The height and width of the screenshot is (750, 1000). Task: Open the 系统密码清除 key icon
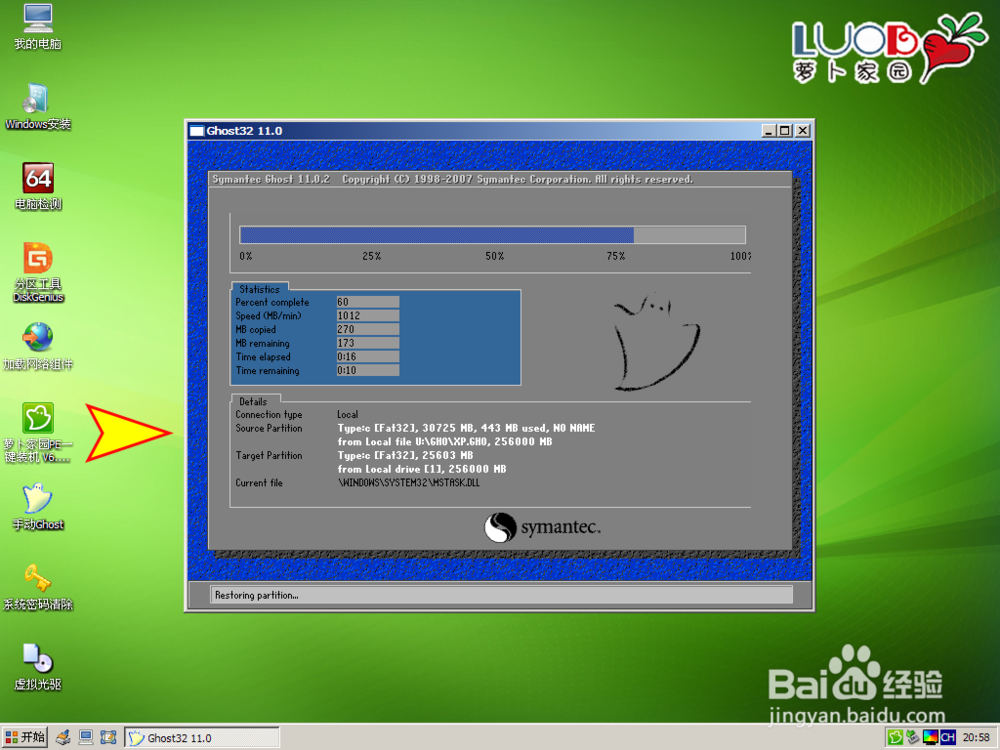[x=37, y=580]
